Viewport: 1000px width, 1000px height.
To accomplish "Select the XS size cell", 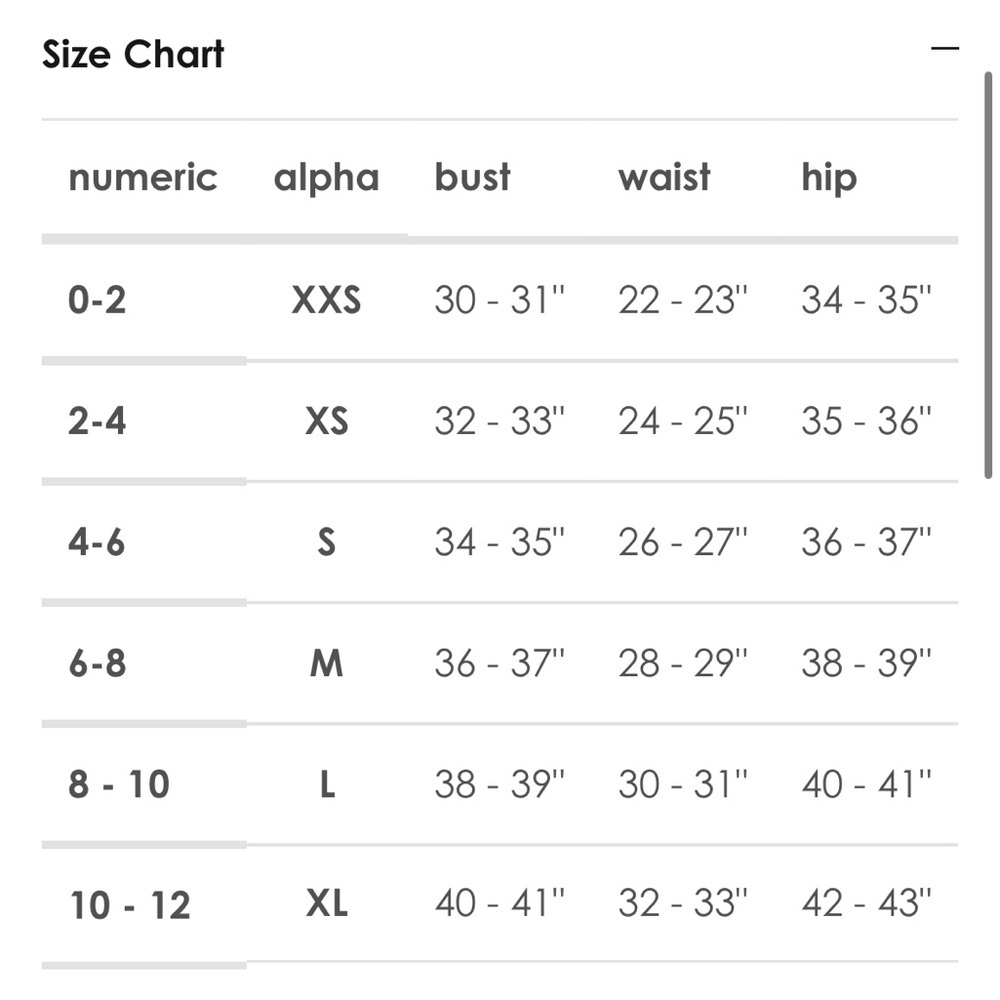I will click(327, 421).
